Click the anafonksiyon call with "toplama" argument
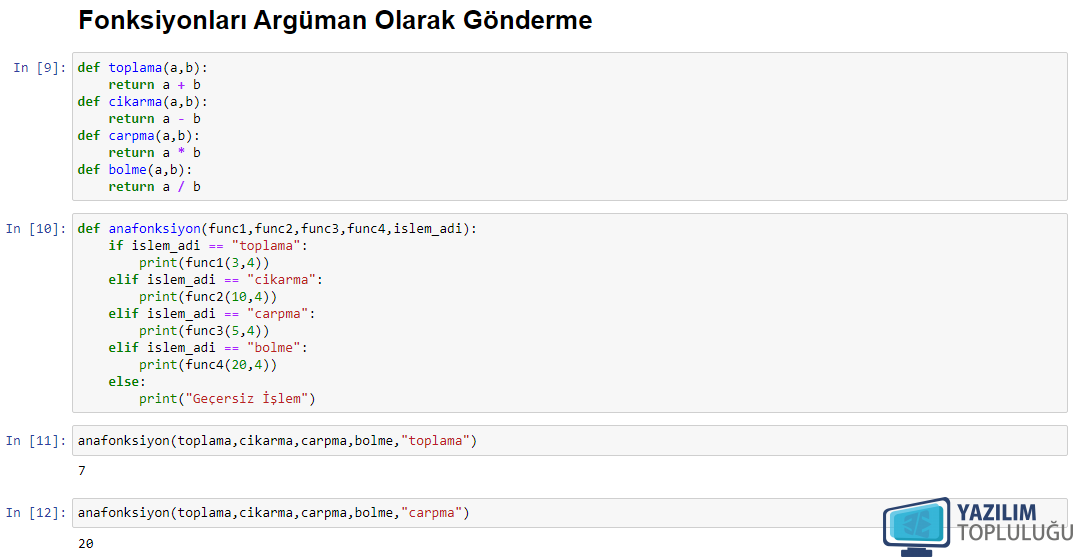Viewport: 1073px width, 557px height. coord(277,441)
